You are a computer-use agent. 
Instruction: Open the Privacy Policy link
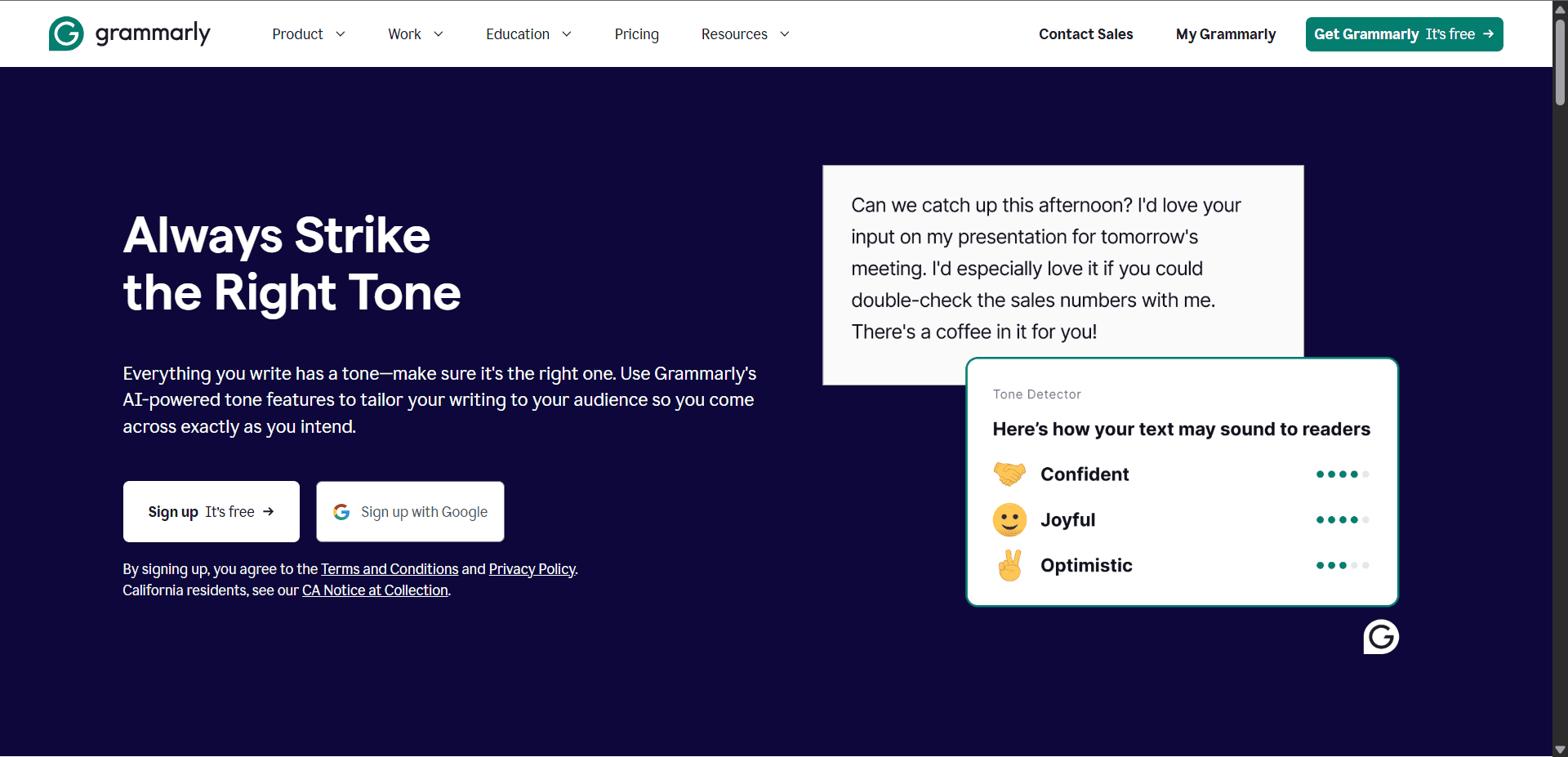(x=532, y=569)
